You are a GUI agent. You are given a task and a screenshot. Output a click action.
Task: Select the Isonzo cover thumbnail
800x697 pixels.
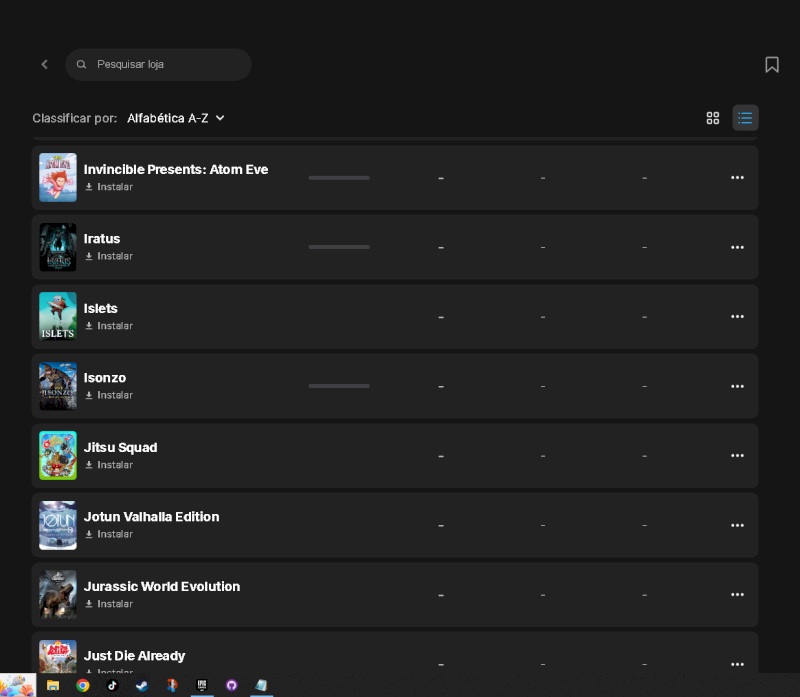(x=58, y=386)
